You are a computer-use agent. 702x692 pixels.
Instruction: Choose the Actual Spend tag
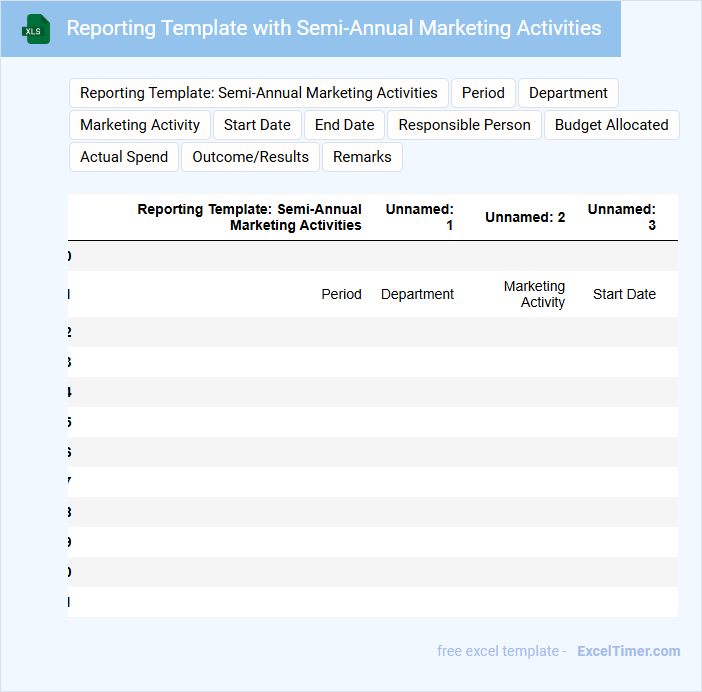124,157
